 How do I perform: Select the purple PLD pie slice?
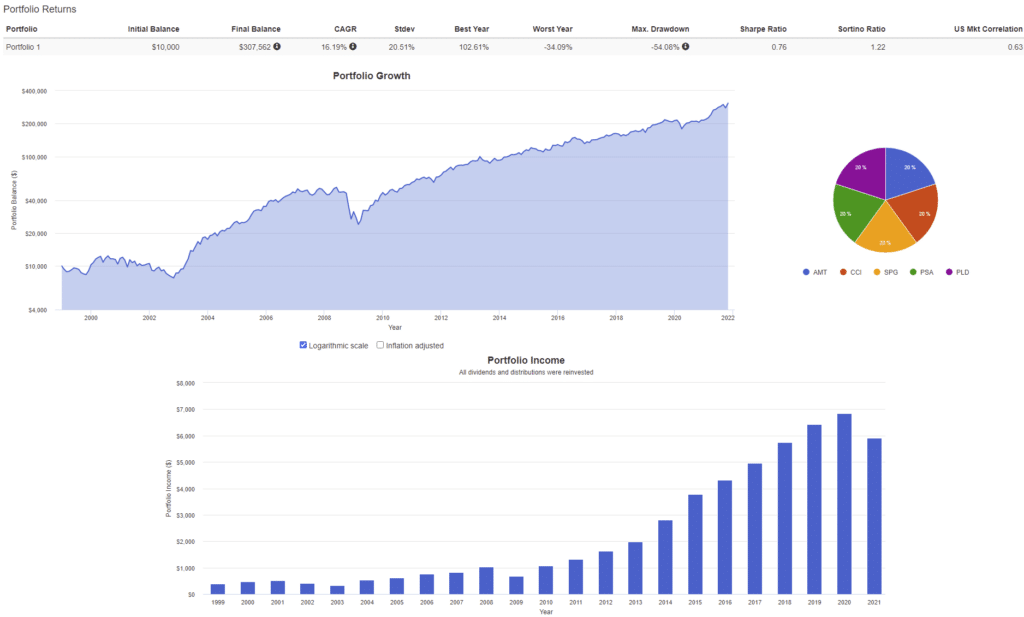coord(863,171)
